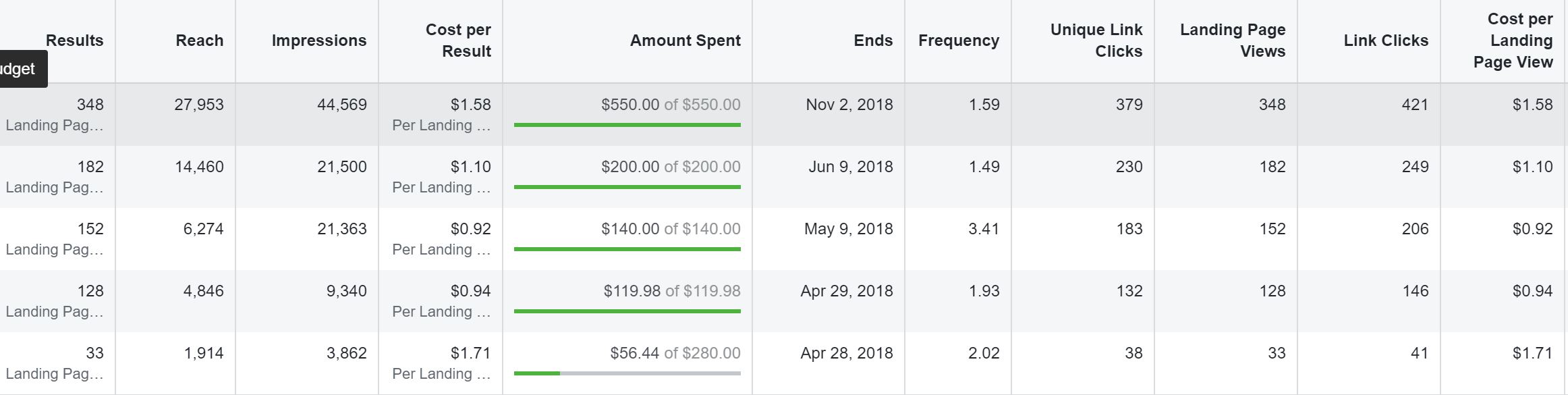
Task: Click the Impressions column header
Action: pyautogui.click(x=318, y=41)
